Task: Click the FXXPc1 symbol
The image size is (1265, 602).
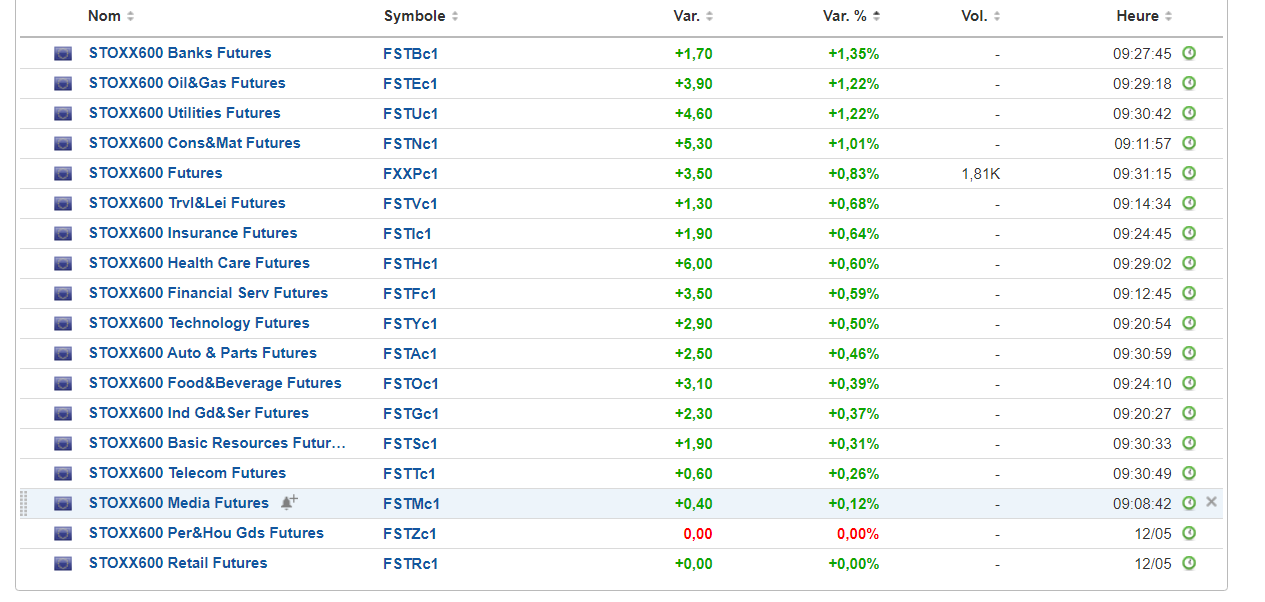Action: (x=410, y=174)
